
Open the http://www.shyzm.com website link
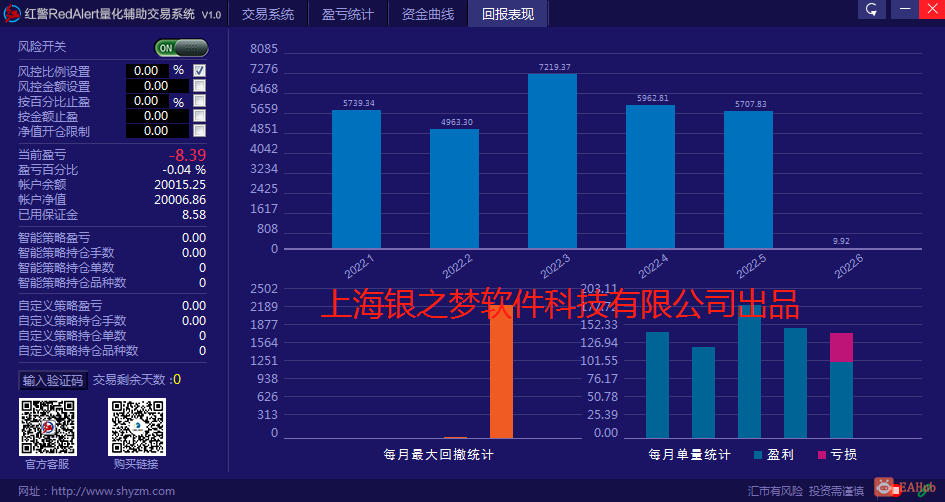coord(113,491)
